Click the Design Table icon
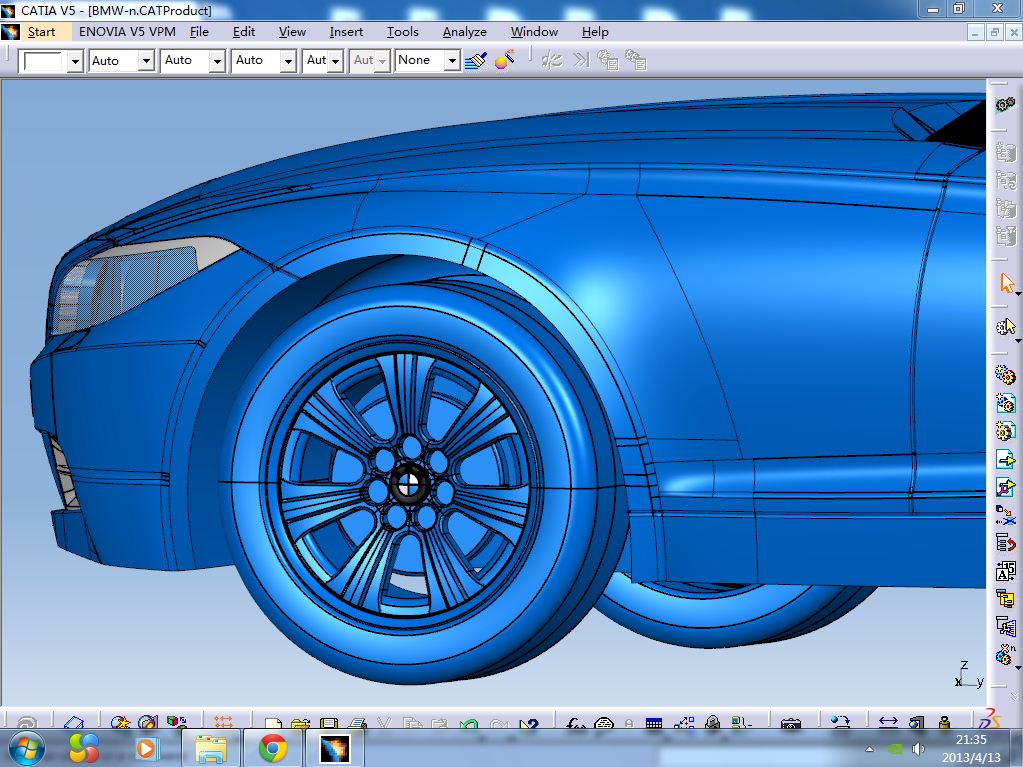The image size is (1023, 767). point(653,723)
